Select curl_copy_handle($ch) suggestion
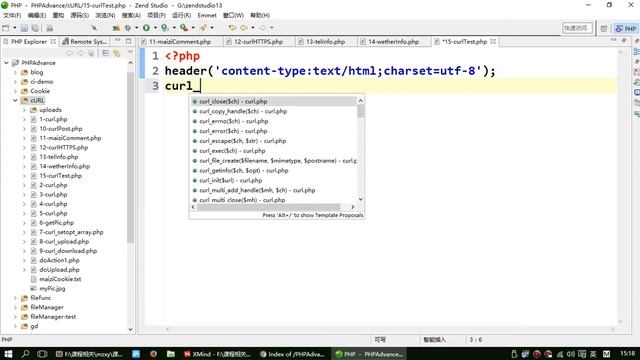The image size is (640, 360). [274, 111]
